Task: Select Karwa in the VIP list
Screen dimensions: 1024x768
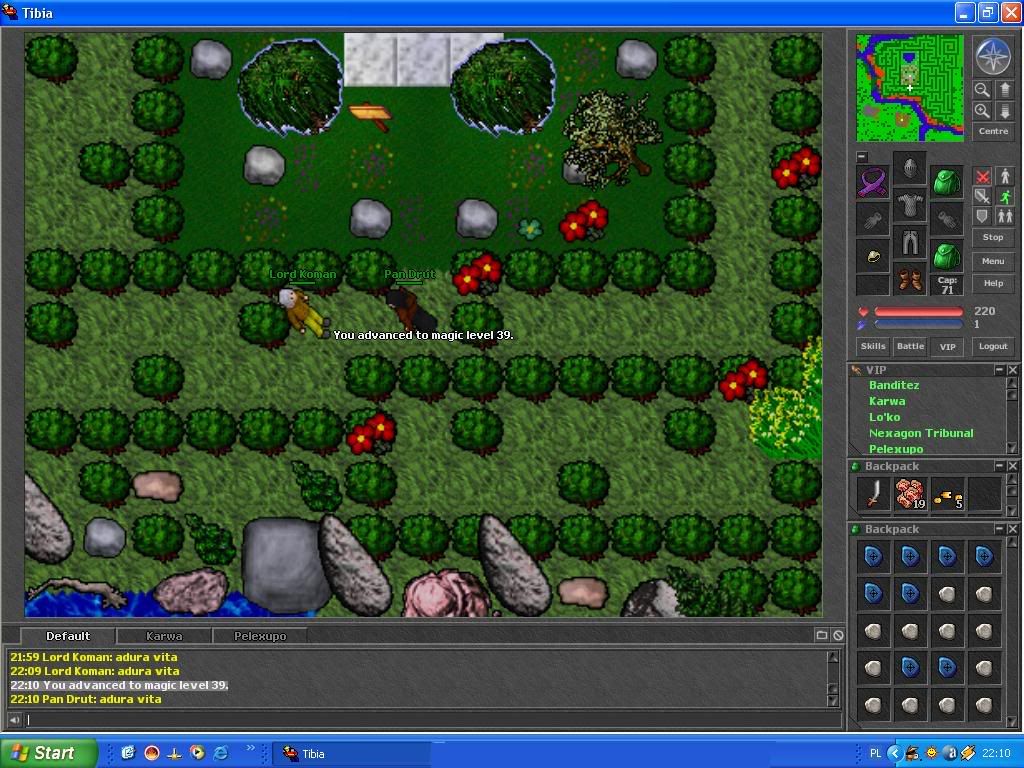Action: pos(887,401)
